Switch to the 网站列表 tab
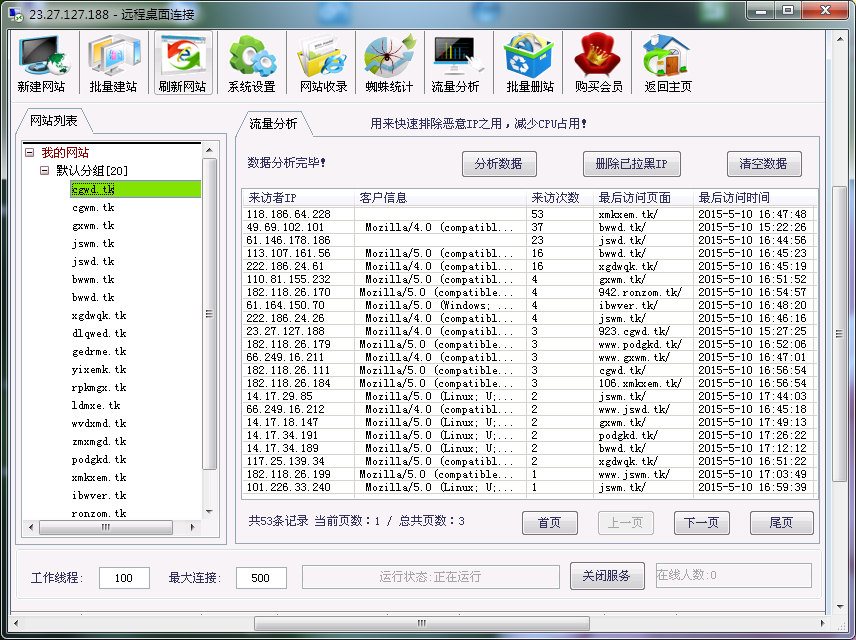 tap(54, 122)
